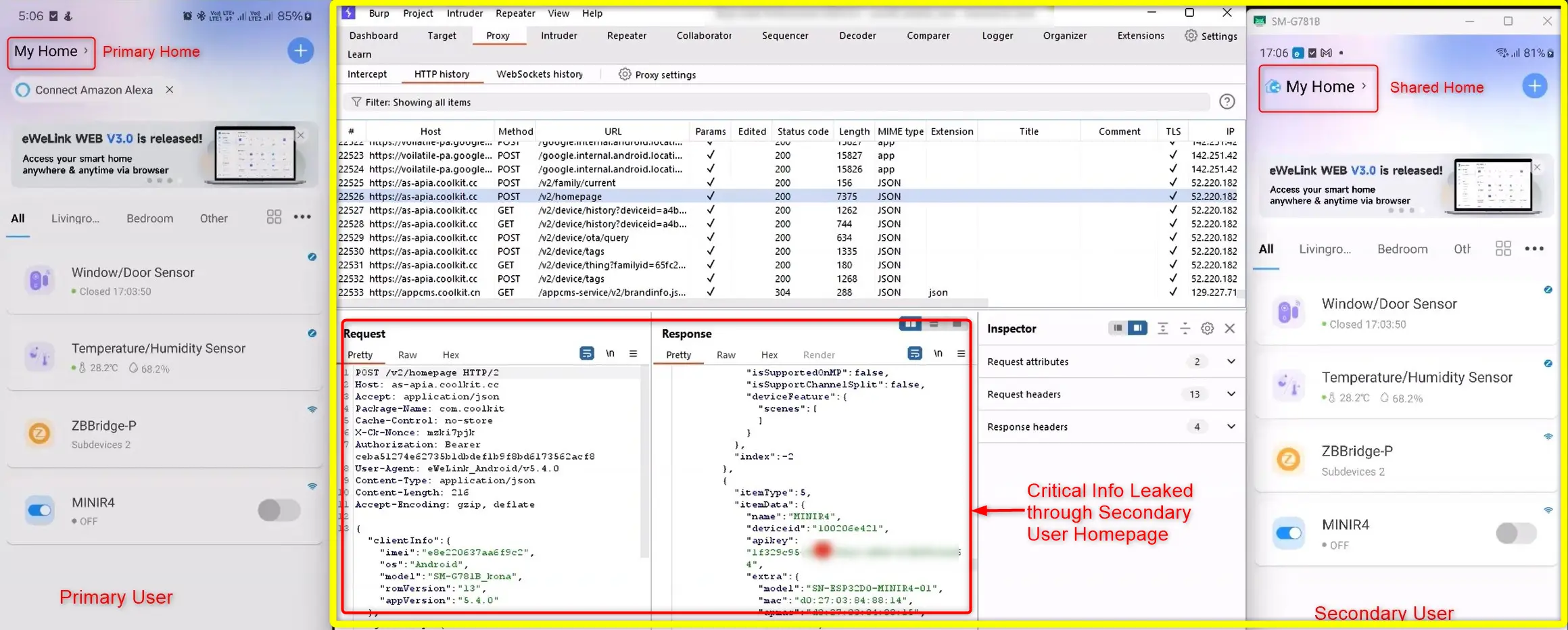Switch to the Decoder tab
The width and height of the screenshot is (1568, 630).
(x=857, y=36)
